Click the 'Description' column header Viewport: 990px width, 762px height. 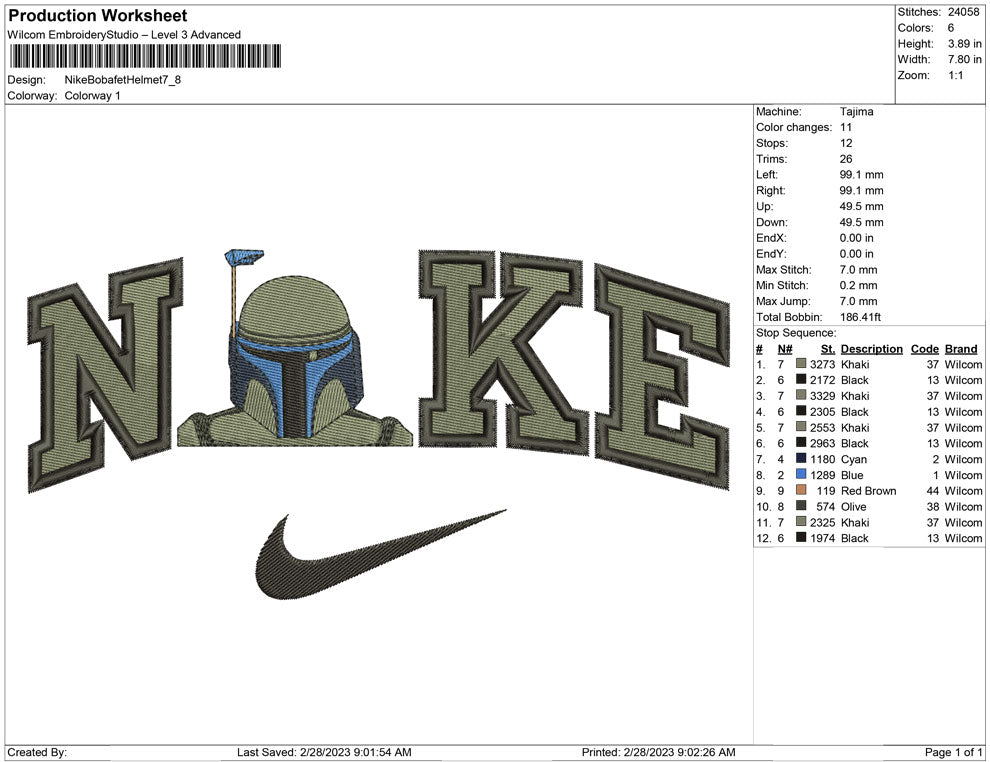(x=871, y=349)
